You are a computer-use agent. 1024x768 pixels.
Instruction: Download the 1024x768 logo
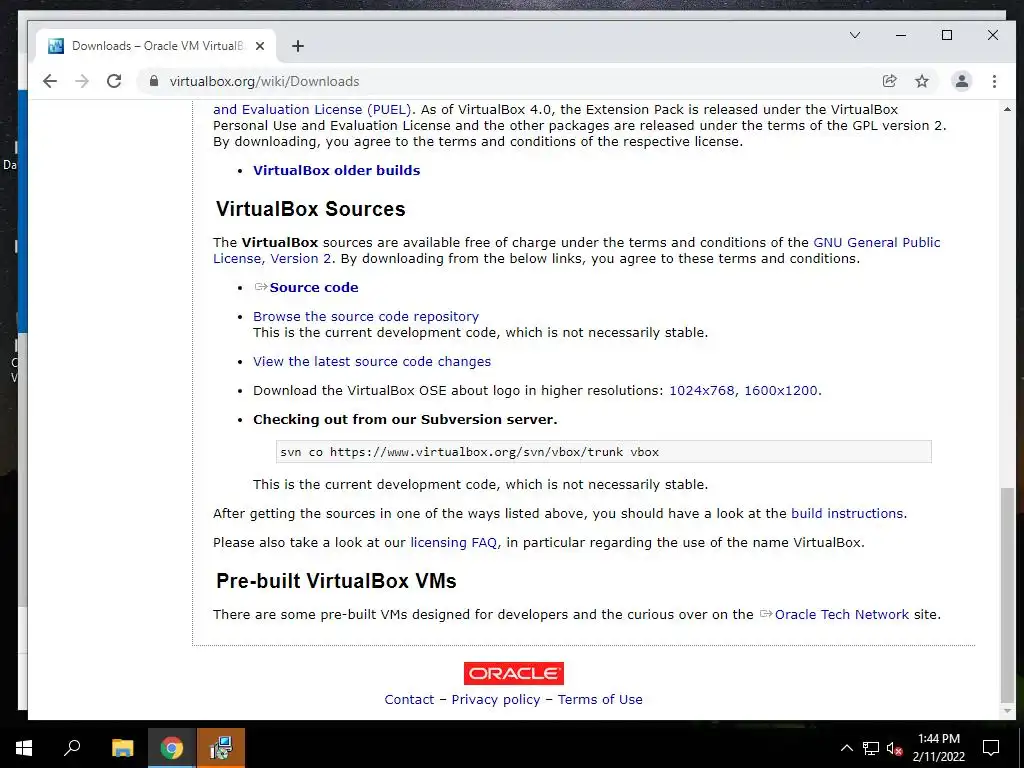702,391
